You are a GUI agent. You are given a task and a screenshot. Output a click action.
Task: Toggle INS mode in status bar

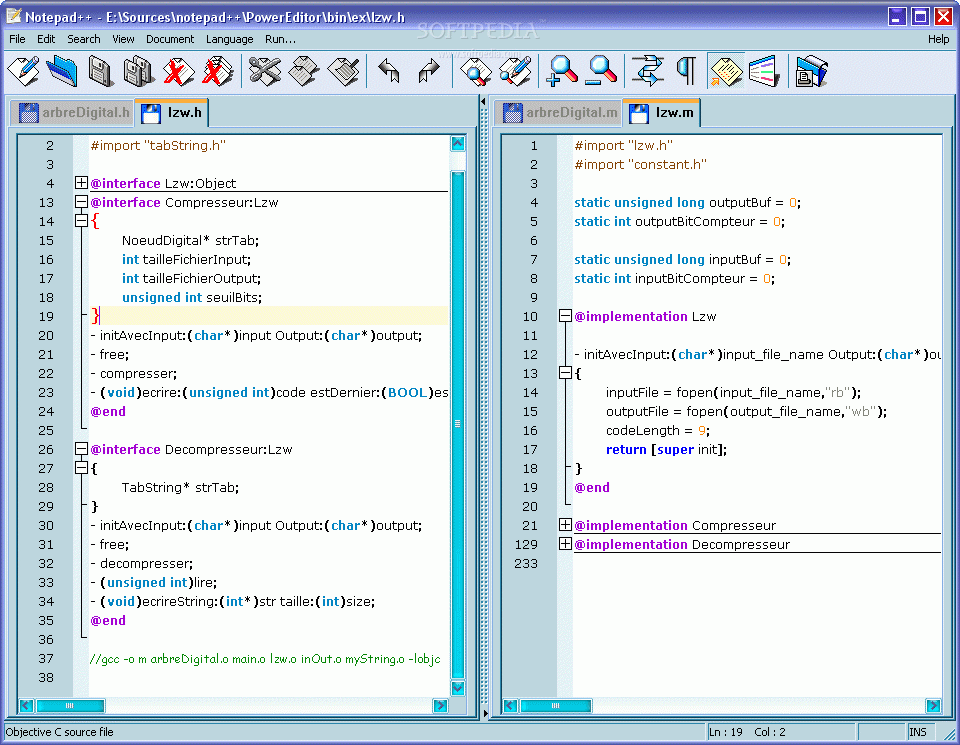pos(918,732)
